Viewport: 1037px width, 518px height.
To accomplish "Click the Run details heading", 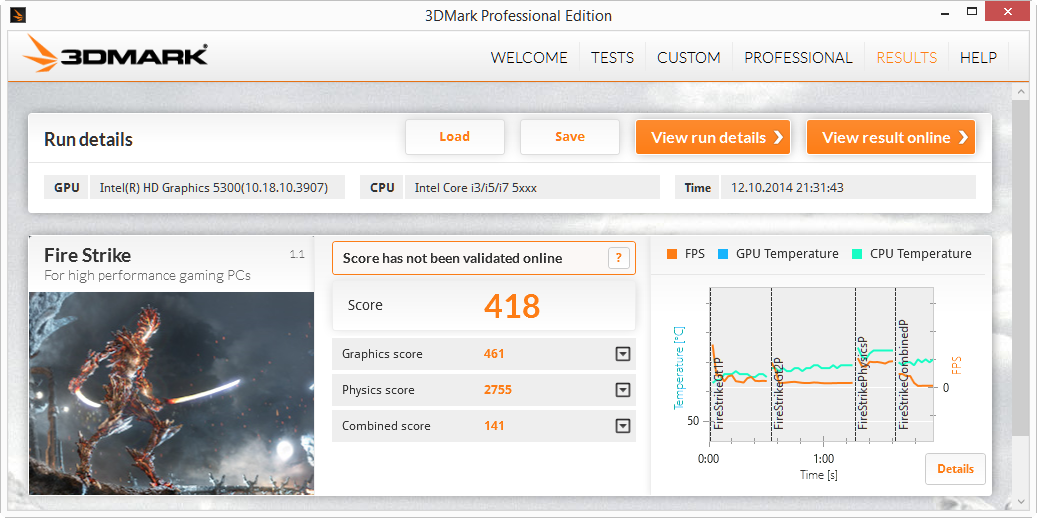I will click(89, 140).
